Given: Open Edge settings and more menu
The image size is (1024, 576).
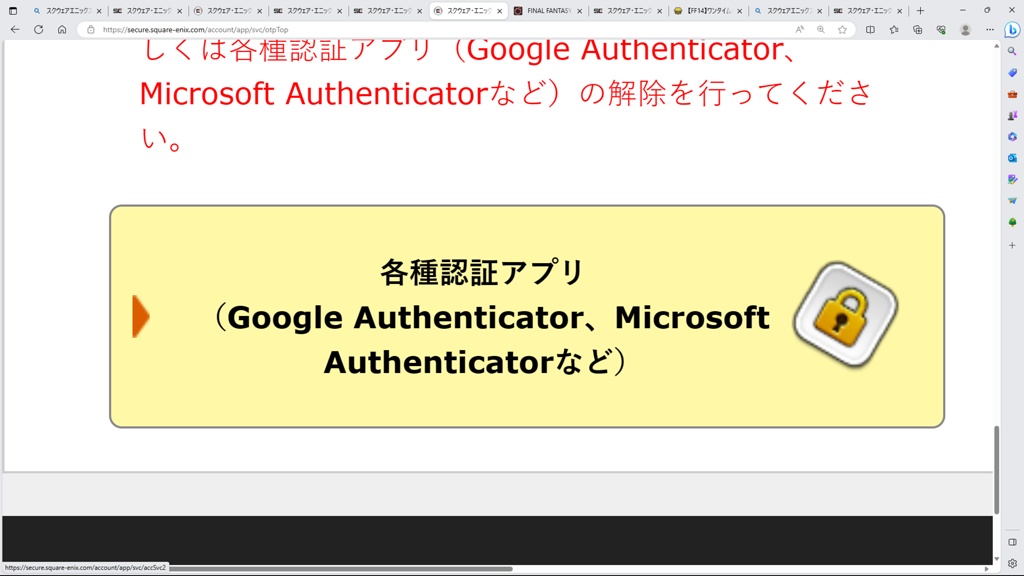Looking at the screenshot, I should (x=988, y=30).
